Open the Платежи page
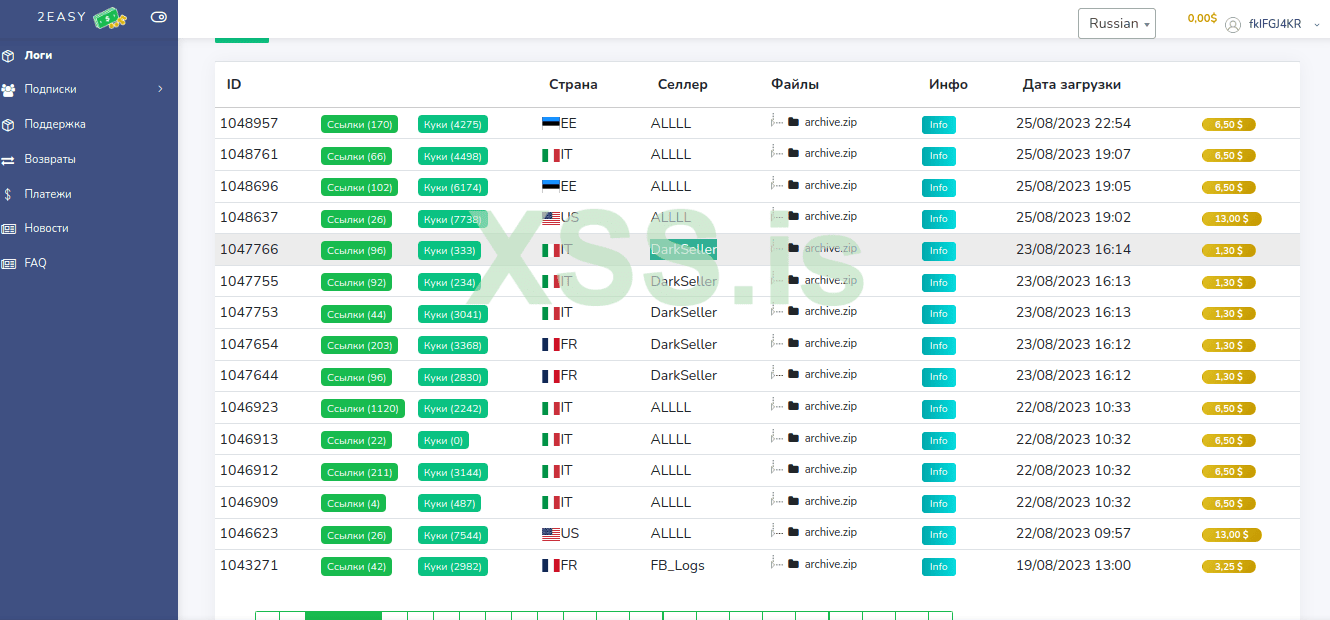The height and width of the screenshot is (620, 1330). (48, 194)
